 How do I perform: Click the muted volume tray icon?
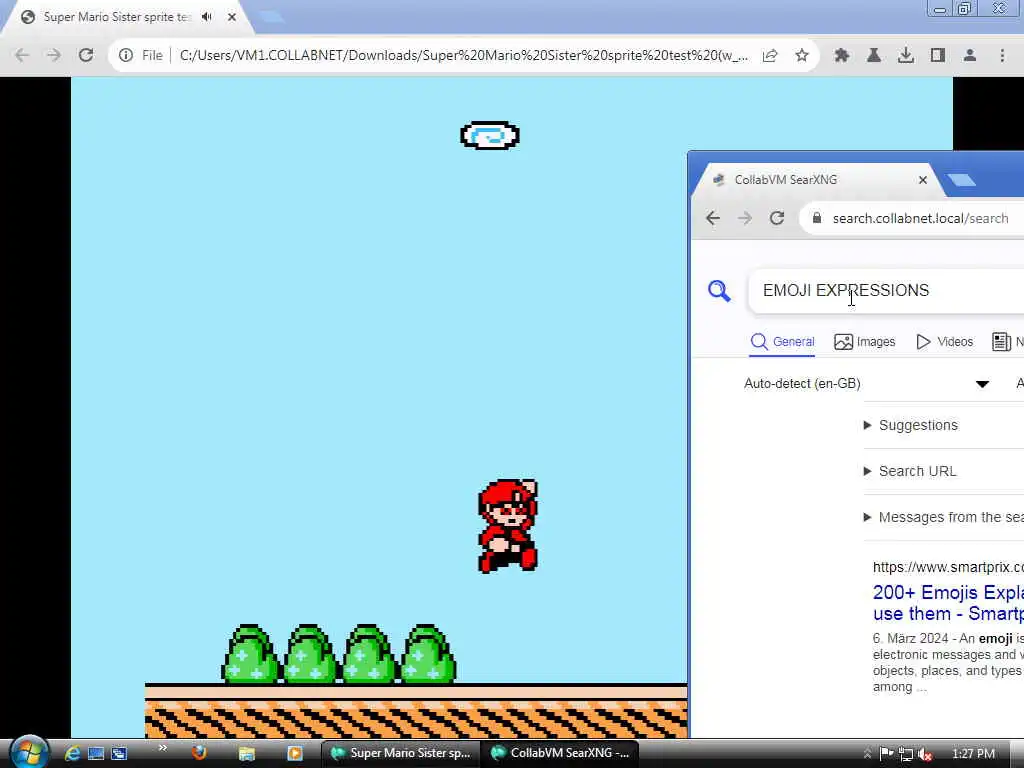[925, 754]
